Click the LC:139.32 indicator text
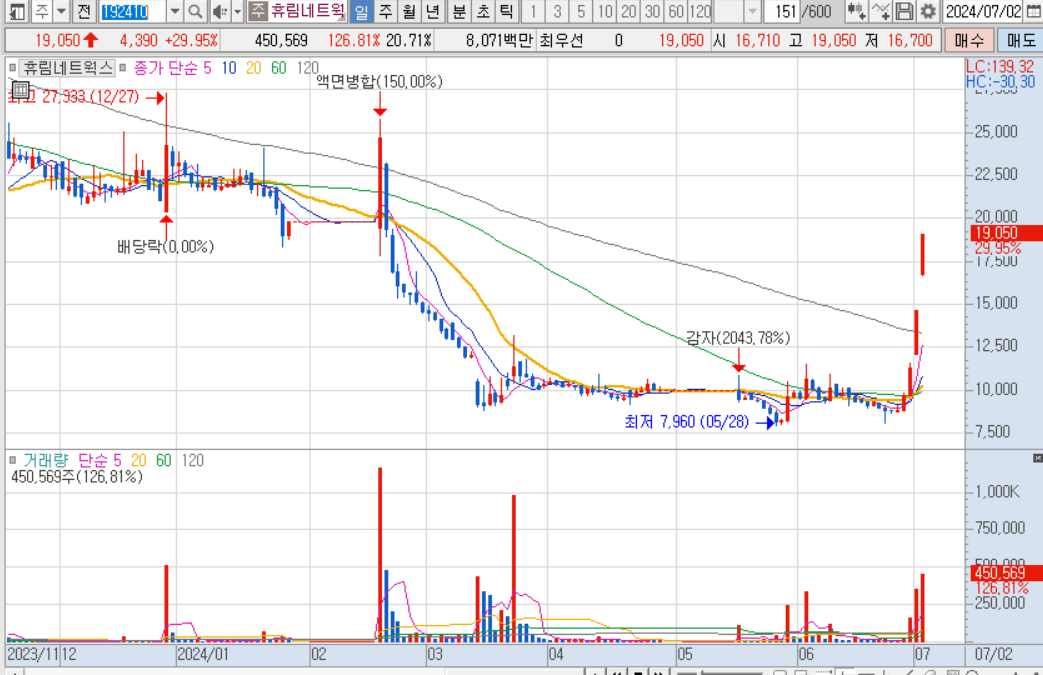 (1000, 67)
